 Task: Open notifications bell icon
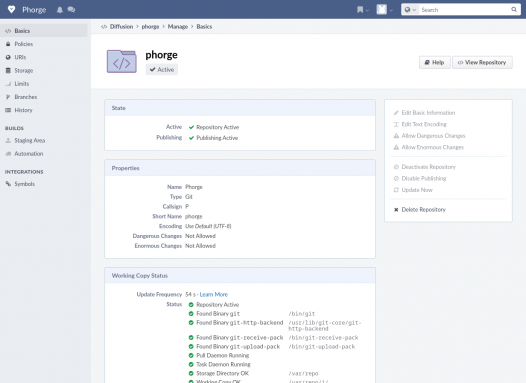[x=60, y=10]
